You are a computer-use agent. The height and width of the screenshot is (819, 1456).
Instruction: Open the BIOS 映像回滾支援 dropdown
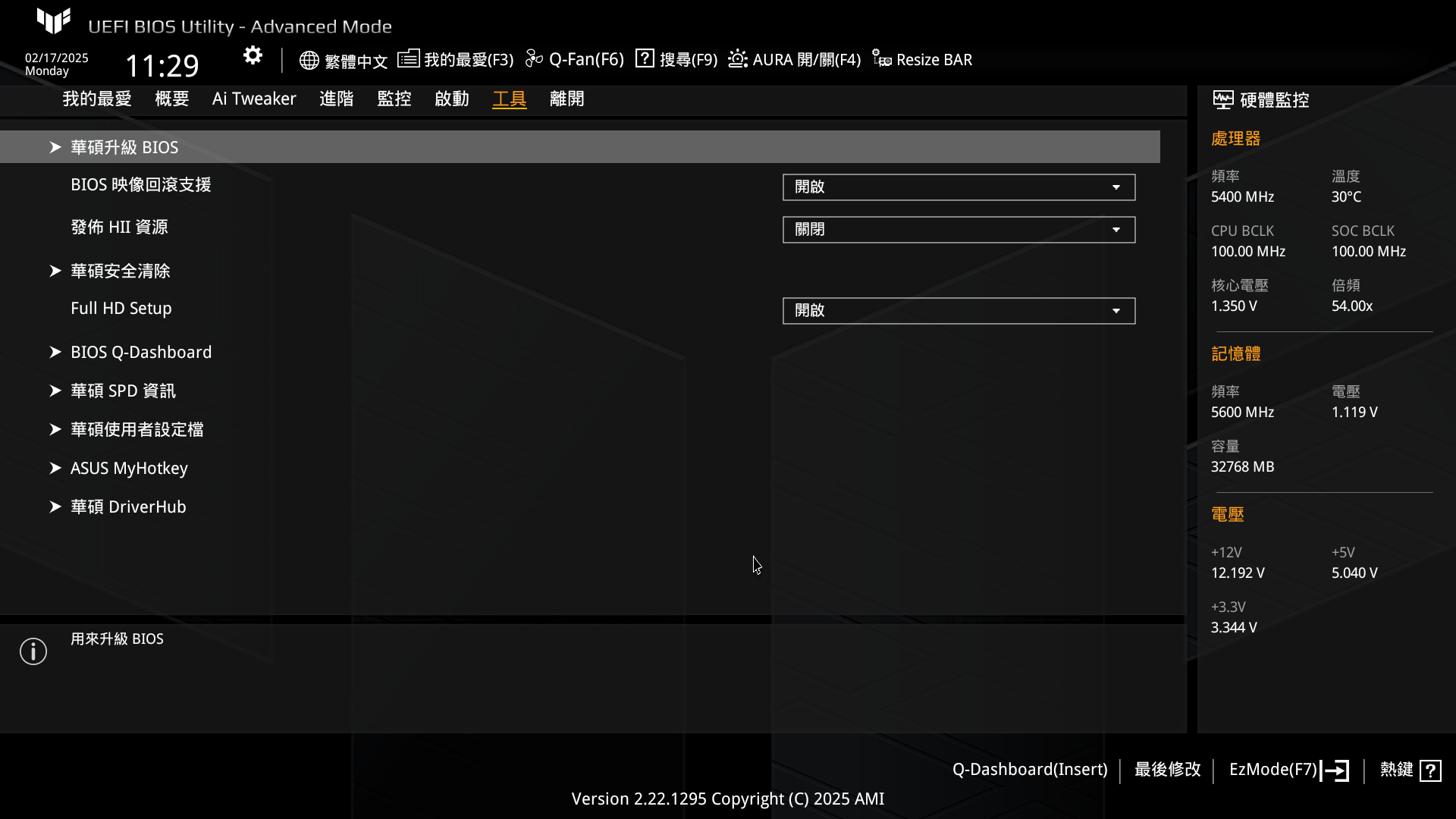(959, 187)
